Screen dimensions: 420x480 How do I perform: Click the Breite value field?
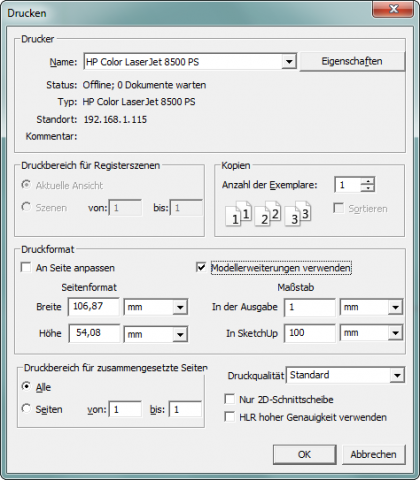click(x=94, y=306)
